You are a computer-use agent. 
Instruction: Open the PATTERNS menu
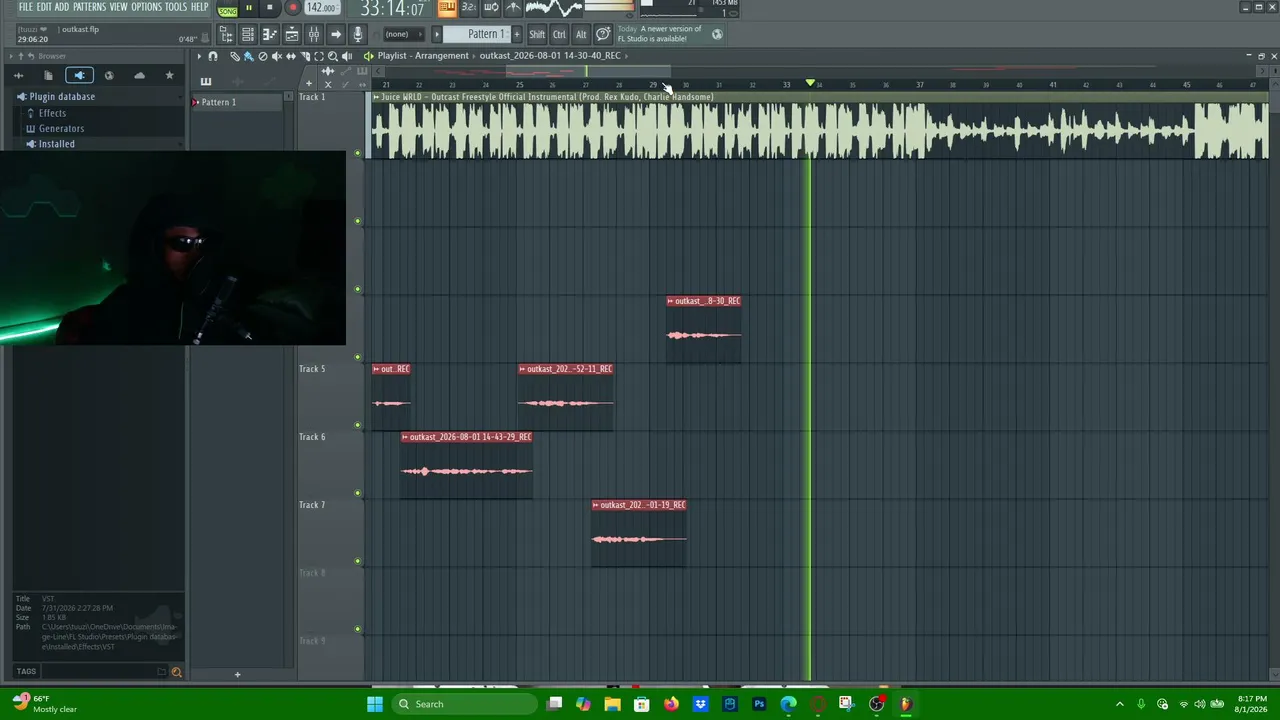tap(89, 7)
